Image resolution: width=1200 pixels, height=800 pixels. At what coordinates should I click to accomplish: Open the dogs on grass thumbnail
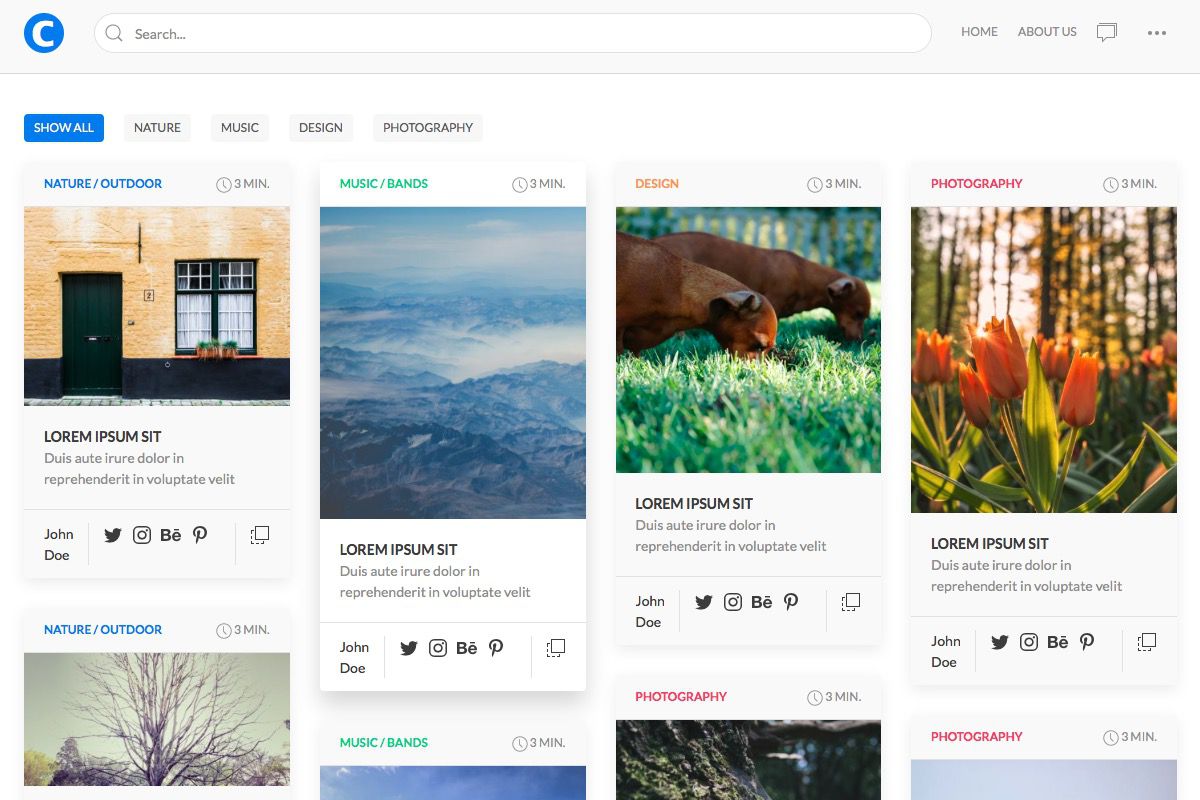point(748,340)
